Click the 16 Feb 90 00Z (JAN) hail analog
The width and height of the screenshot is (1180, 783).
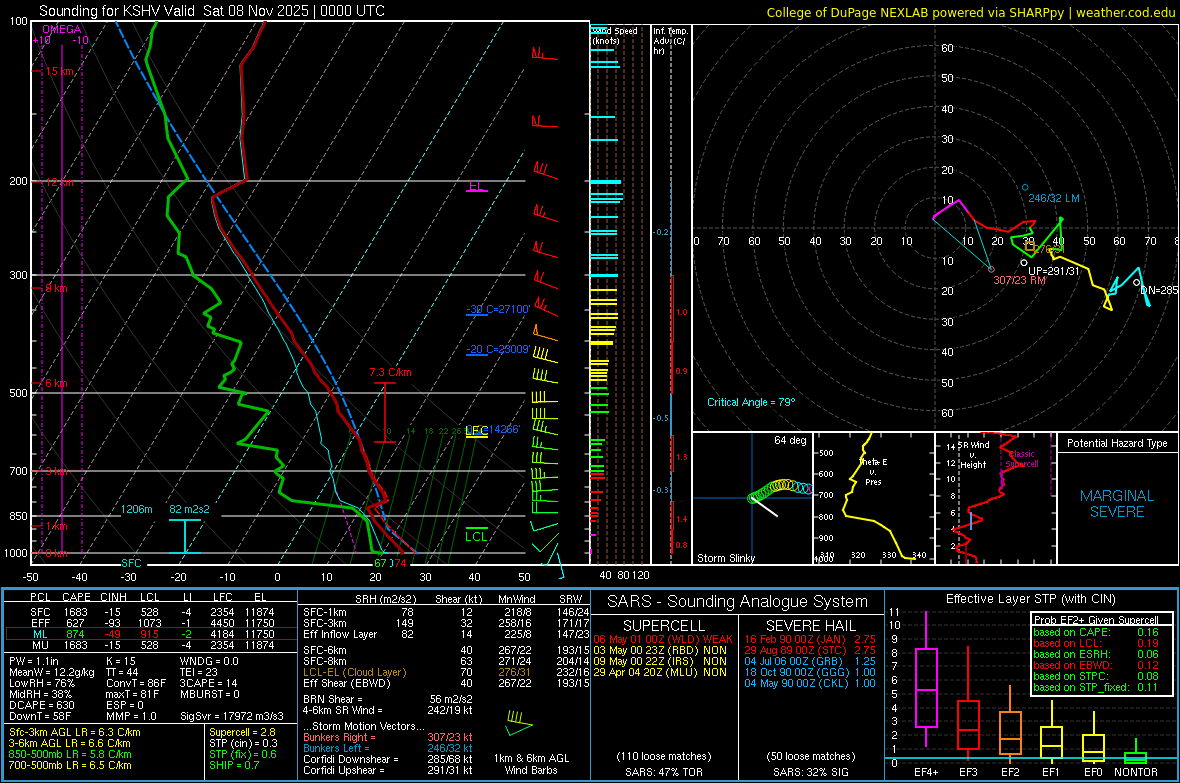810,639
